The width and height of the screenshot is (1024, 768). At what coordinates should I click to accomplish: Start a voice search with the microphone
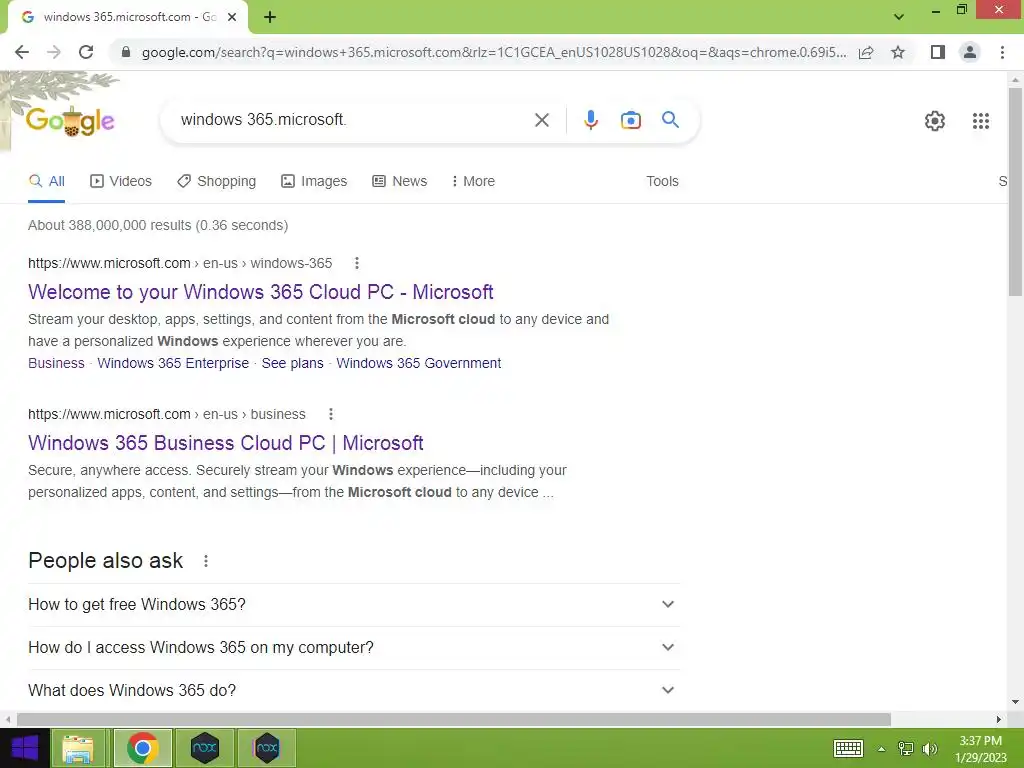pyautogui.click(x=590, y=120)
